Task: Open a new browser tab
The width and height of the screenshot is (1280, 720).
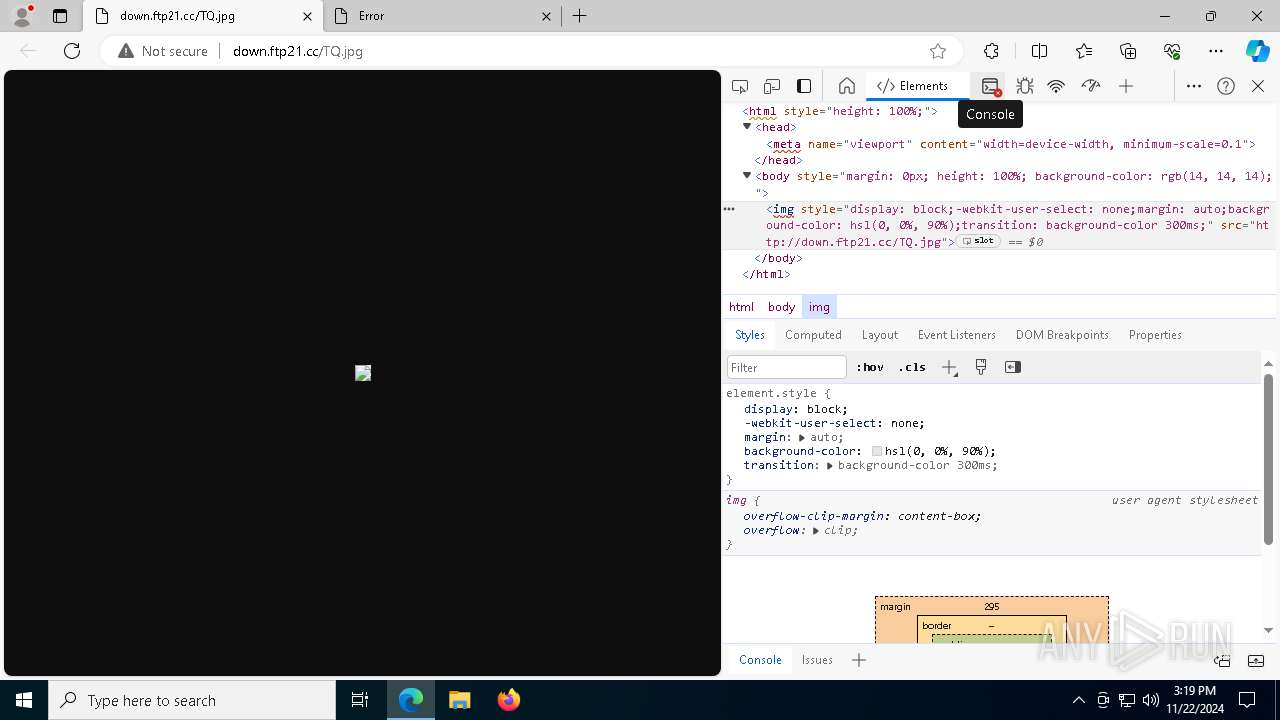Action: (580, 16)
